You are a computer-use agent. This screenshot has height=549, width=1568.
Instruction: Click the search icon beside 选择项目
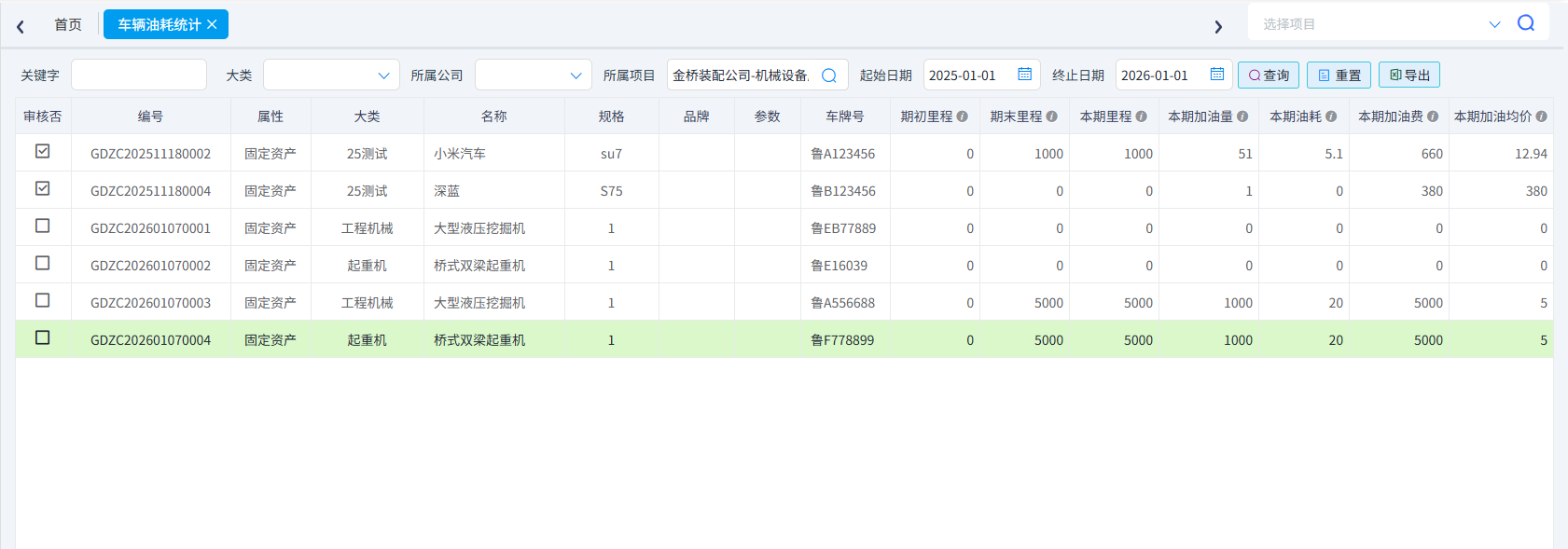point(1525,23)
